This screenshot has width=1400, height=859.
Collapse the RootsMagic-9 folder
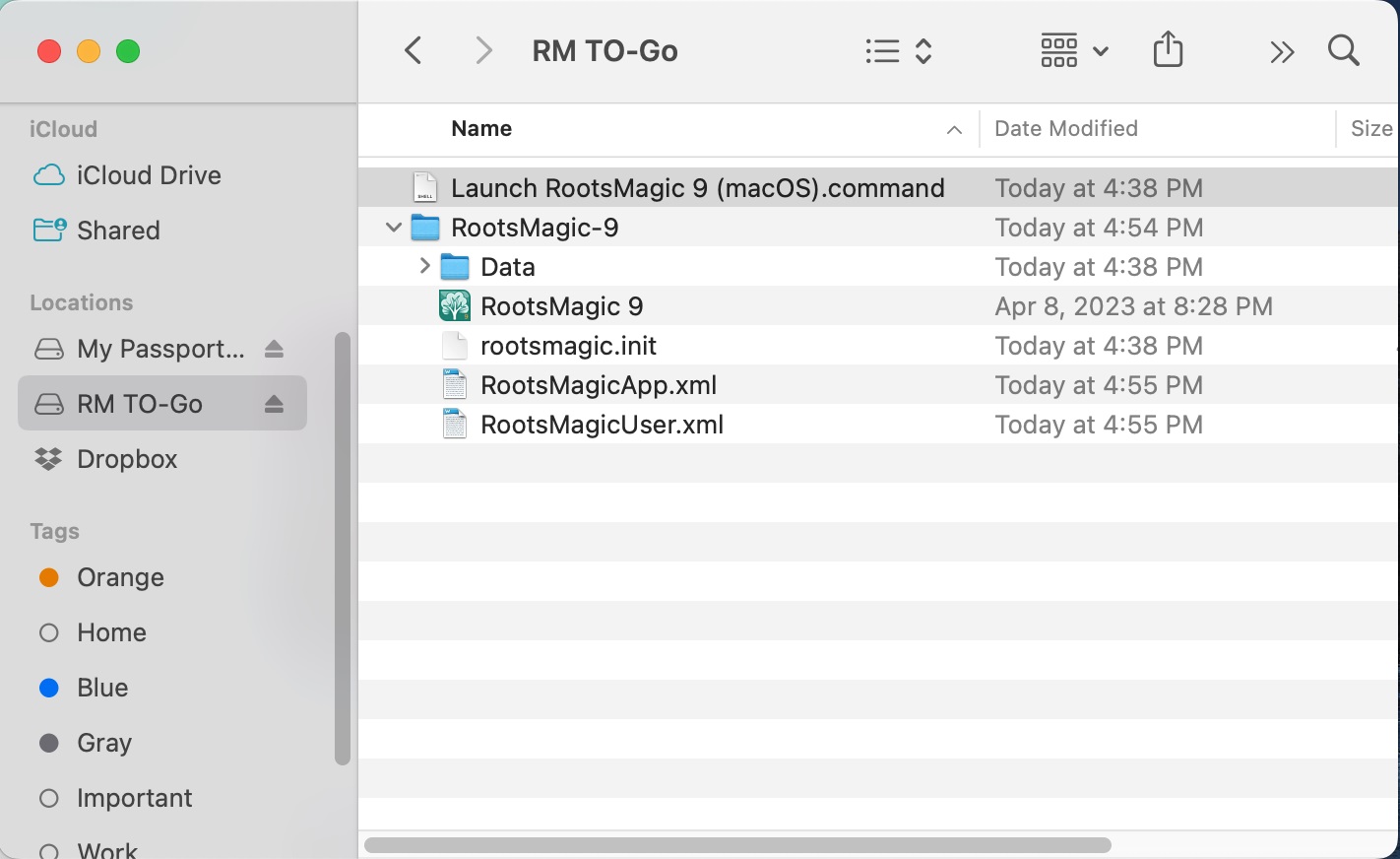click(394, 228)
